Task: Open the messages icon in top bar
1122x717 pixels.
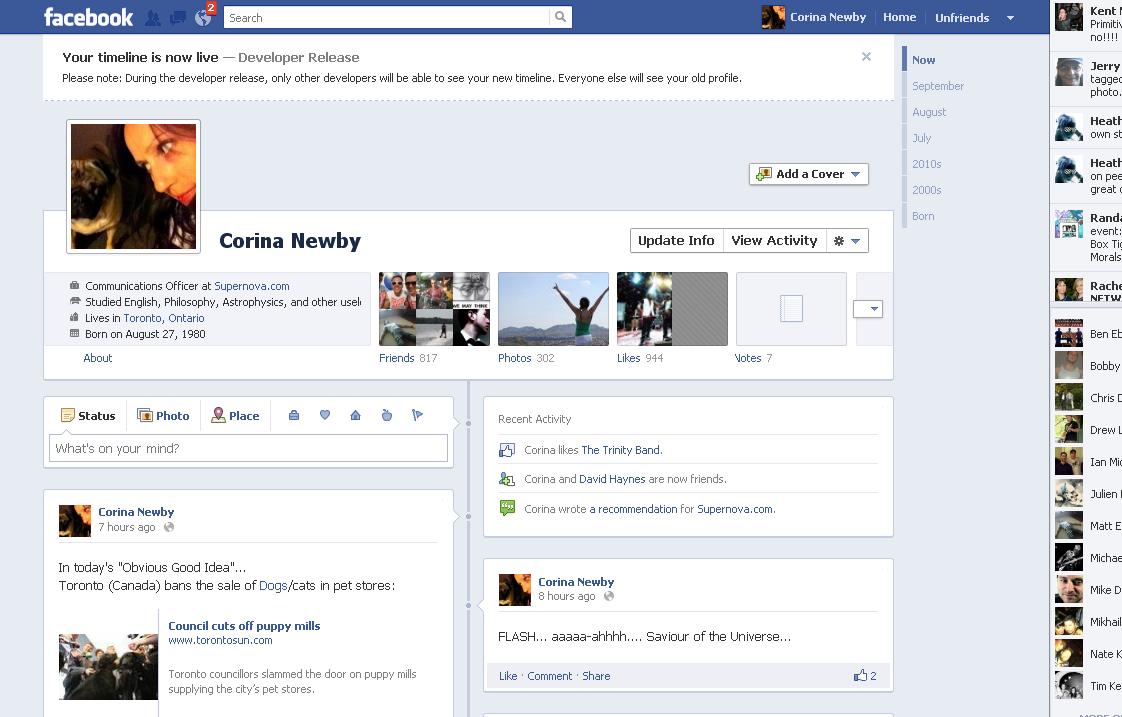Action: click(x=178, y=18)
